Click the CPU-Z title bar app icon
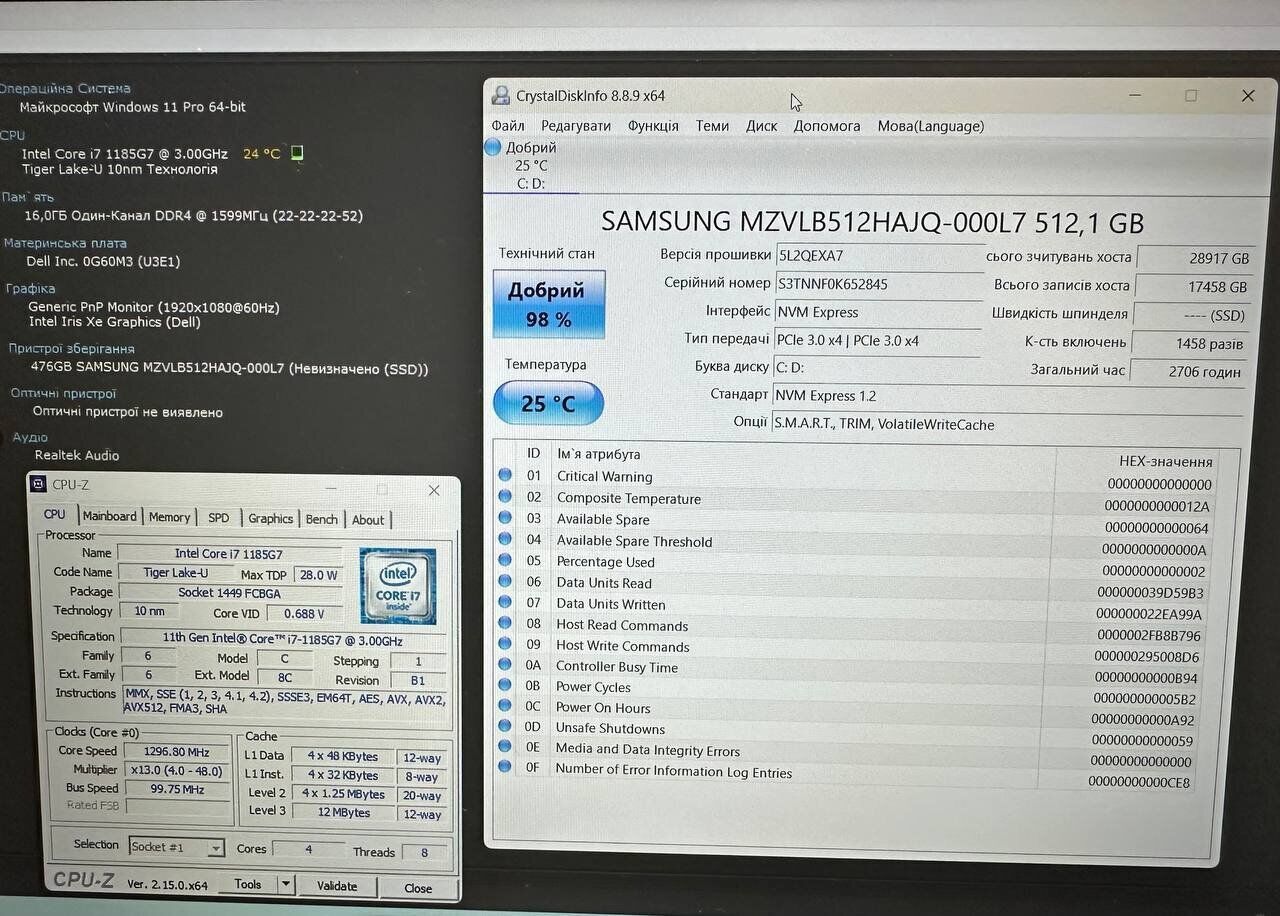Screen dimensions: 1280x916 (x=39, y=485)
